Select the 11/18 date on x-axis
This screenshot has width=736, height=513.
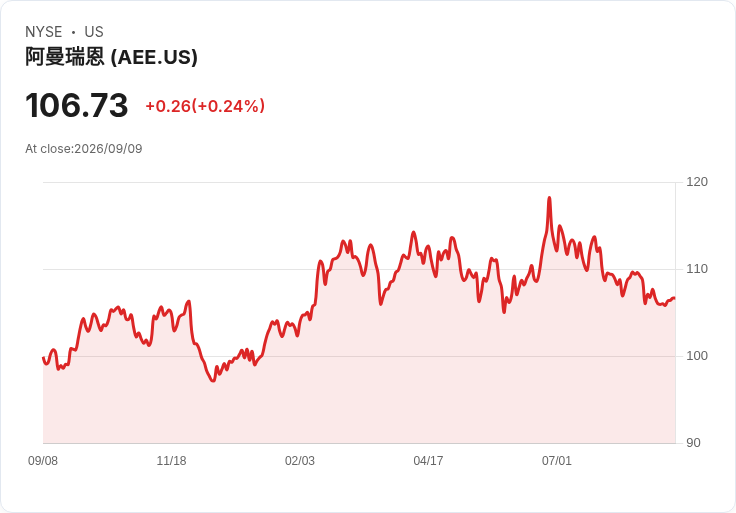171,461
